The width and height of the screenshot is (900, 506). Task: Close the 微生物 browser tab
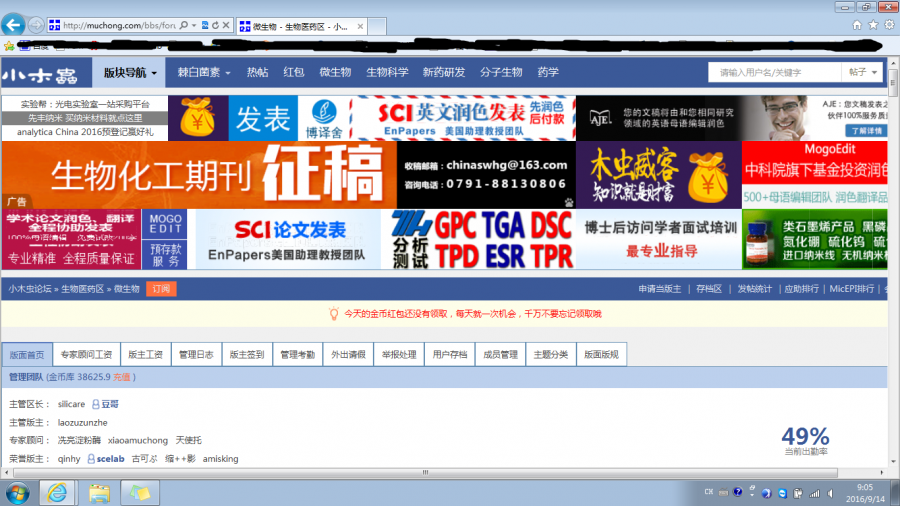click(x=360, y=26)
